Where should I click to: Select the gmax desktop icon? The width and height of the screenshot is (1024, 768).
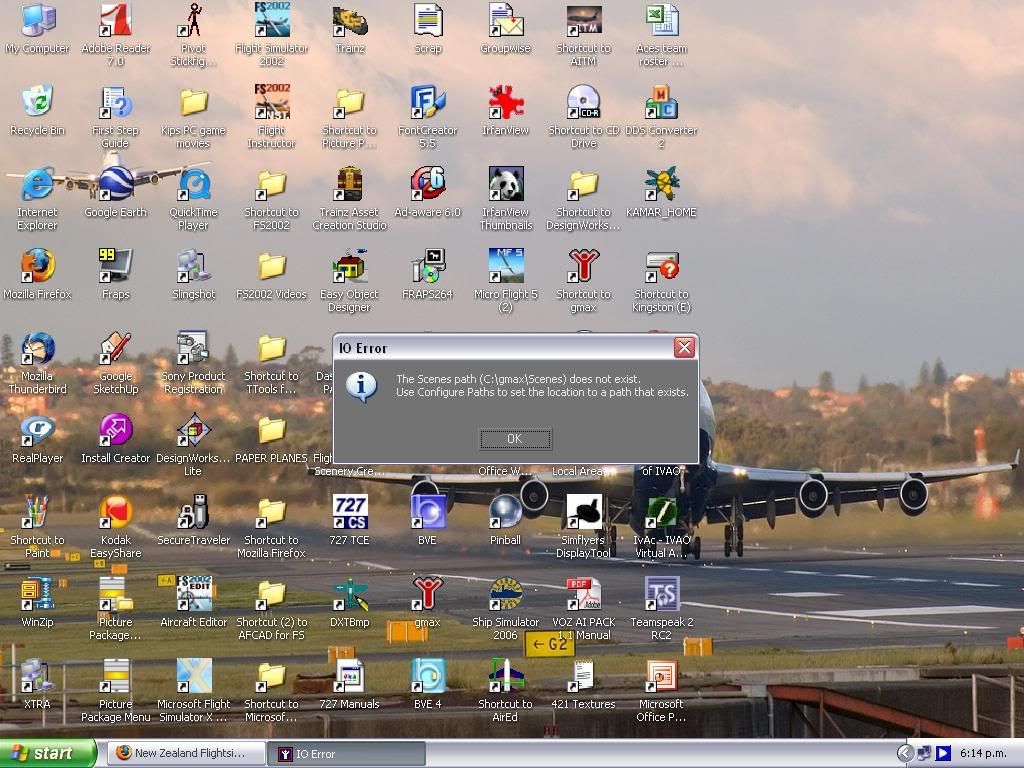(428, 596)
